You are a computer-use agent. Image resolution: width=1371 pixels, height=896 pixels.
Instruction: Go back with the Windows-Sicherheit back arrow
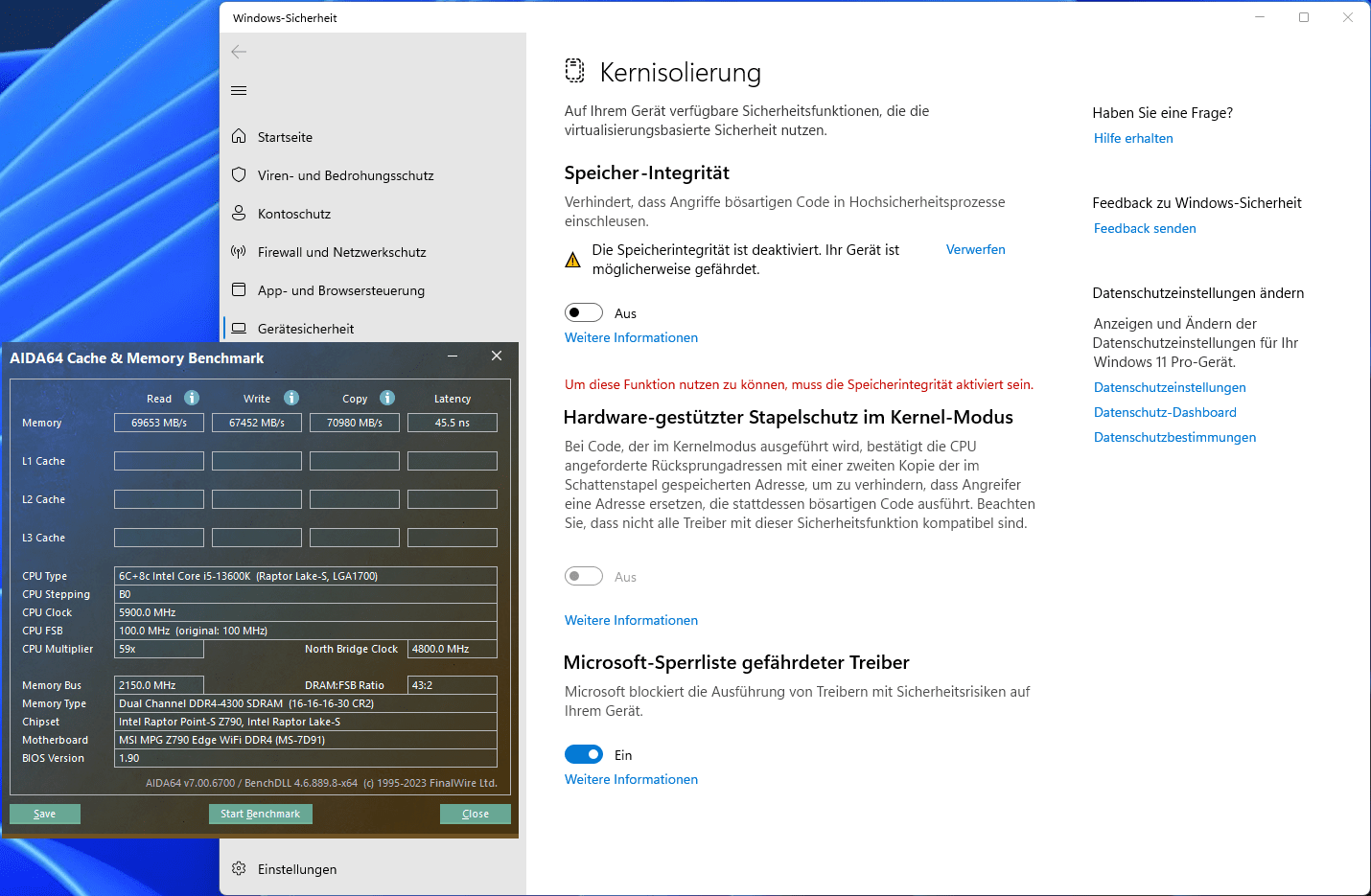click(x=239, y=52)
